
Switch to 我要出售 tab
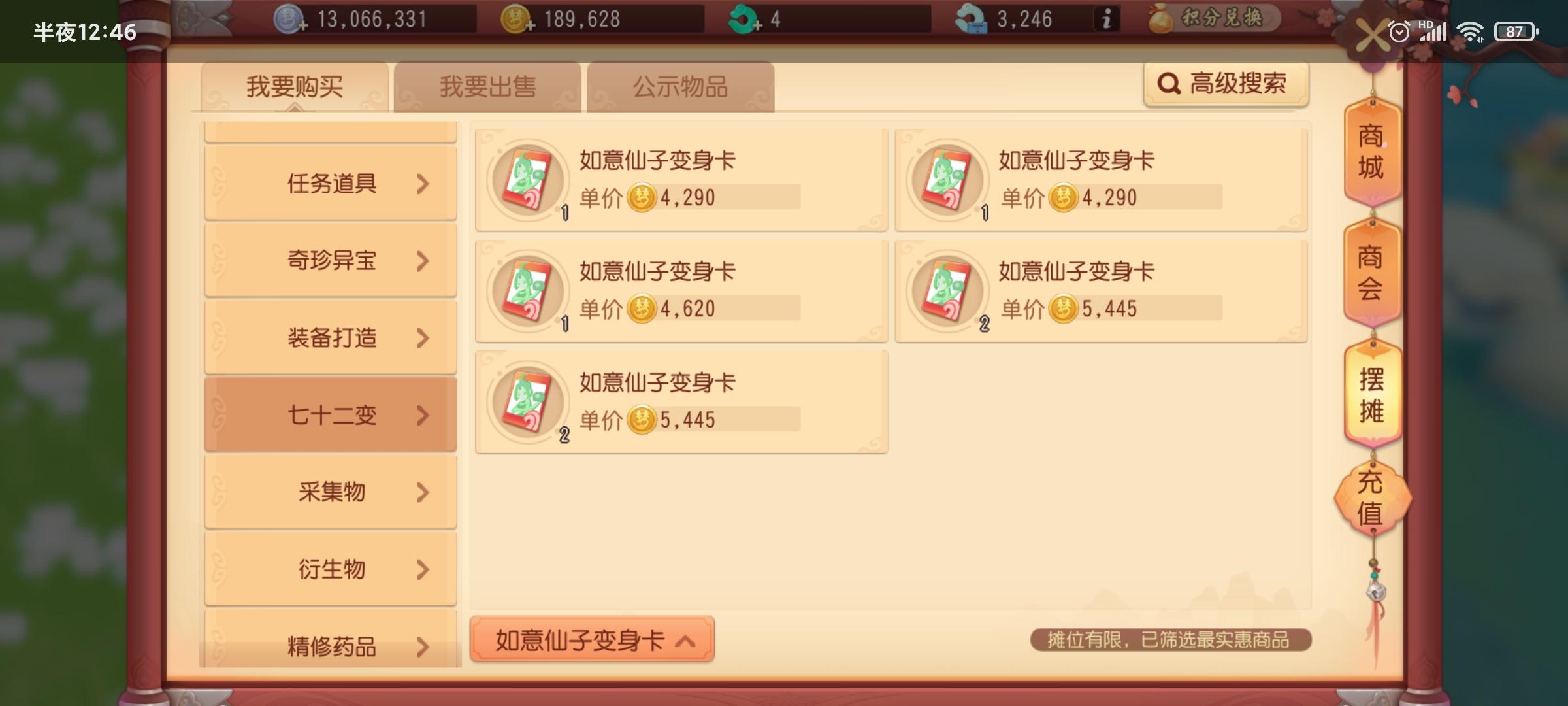(x=487, y=87)
